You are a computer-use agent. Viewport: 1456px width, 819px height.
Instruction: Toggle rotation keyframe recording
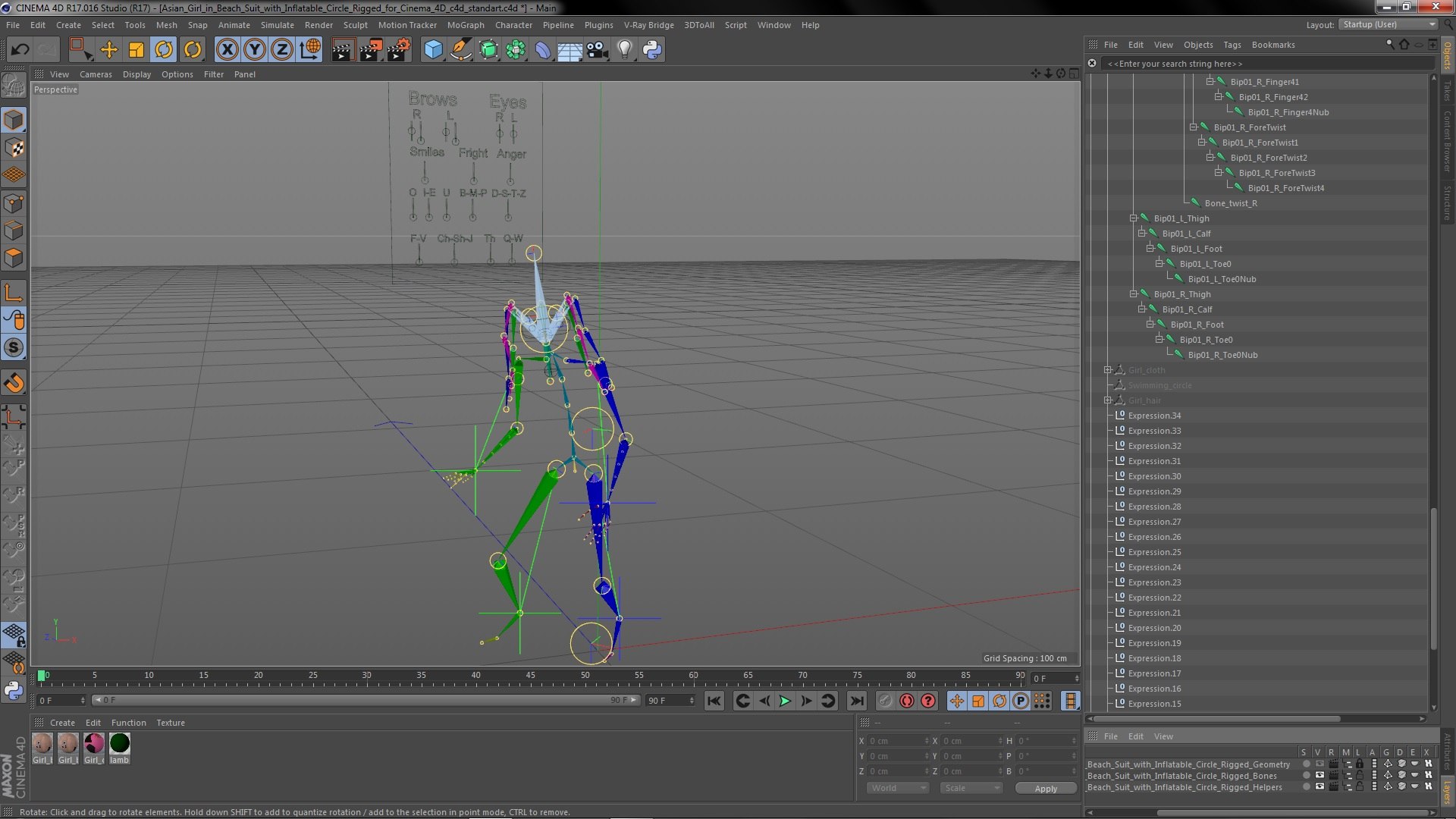[x=999, y=701]
